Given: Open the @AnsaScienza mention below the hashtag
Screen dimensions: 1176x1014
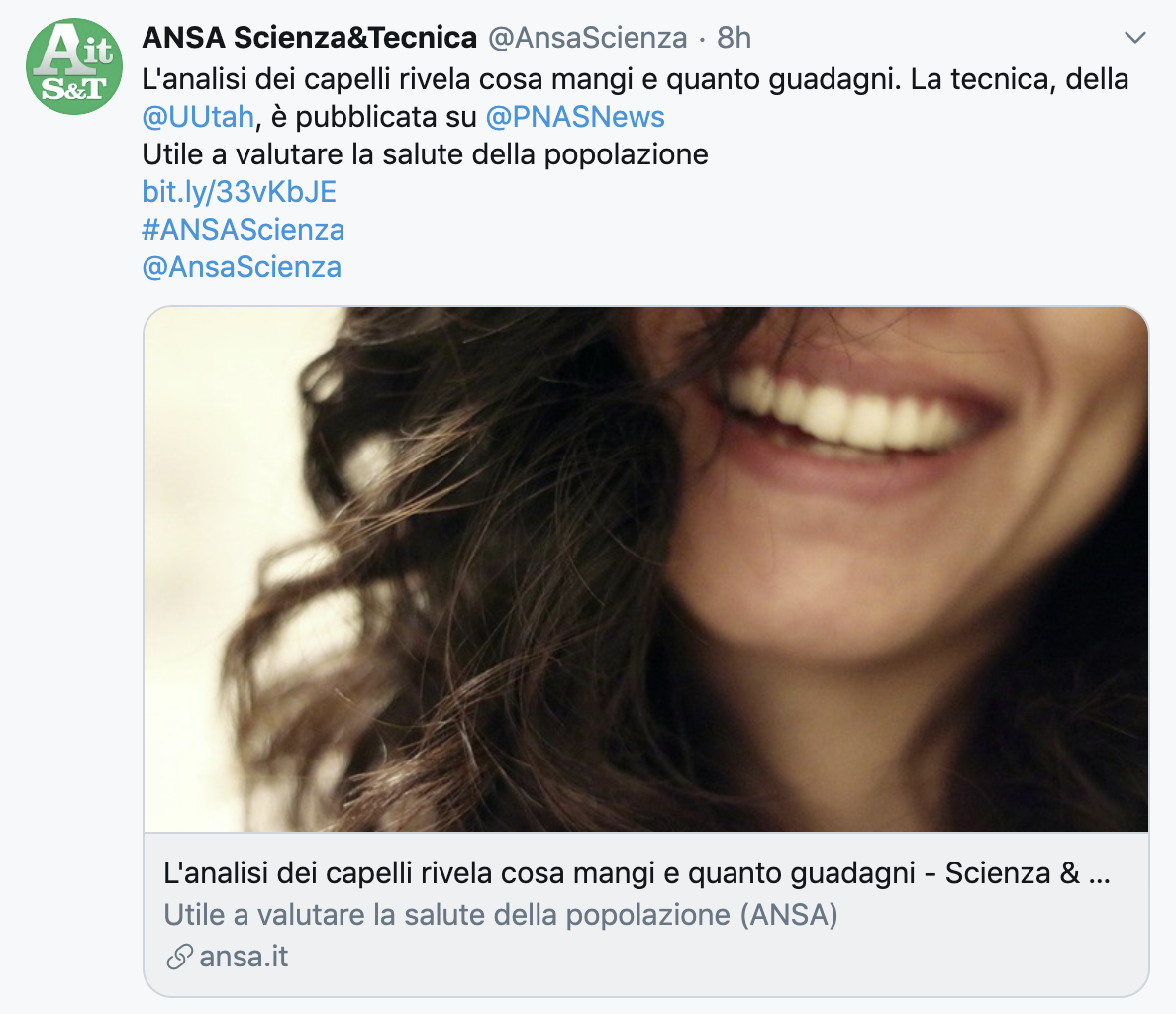Looking at the screenshot, I should pos(242,267).
